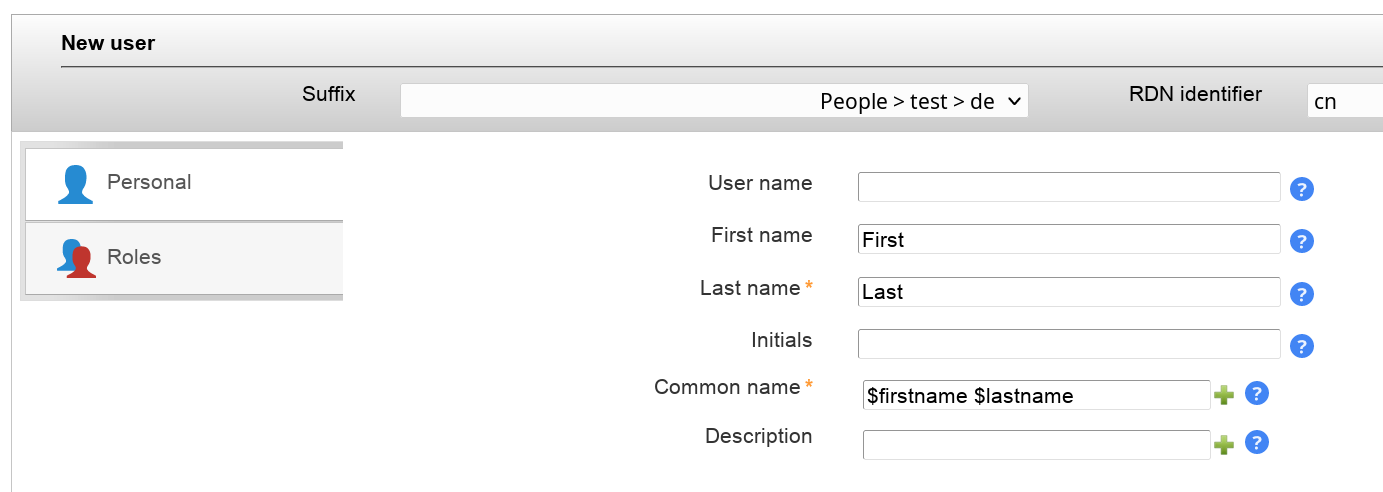Select the Initials input field
This screenshot has width=1383, height=492.
(x=1068, y=343)
